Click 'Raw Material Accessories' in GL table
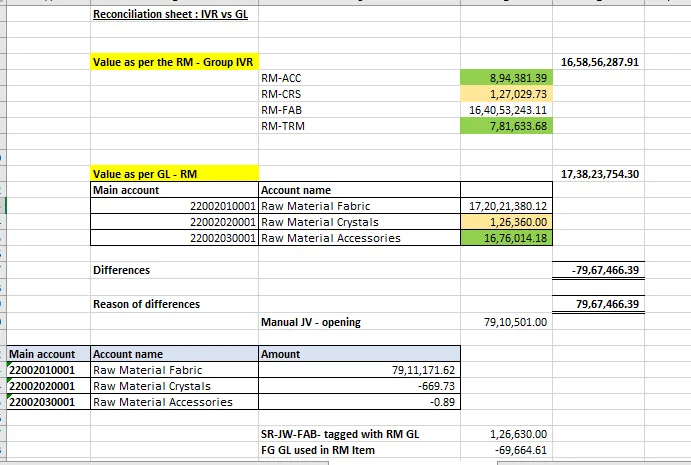Viewport: 691px width, 465px height. [x=359, y=238]
